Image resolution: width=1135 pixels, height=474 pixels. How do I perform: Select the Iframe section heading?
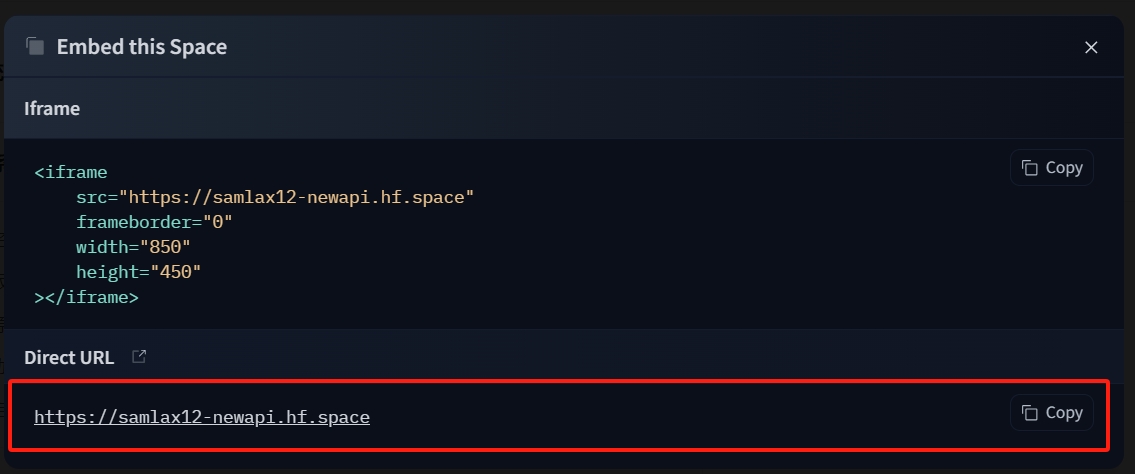click(52, 109)
